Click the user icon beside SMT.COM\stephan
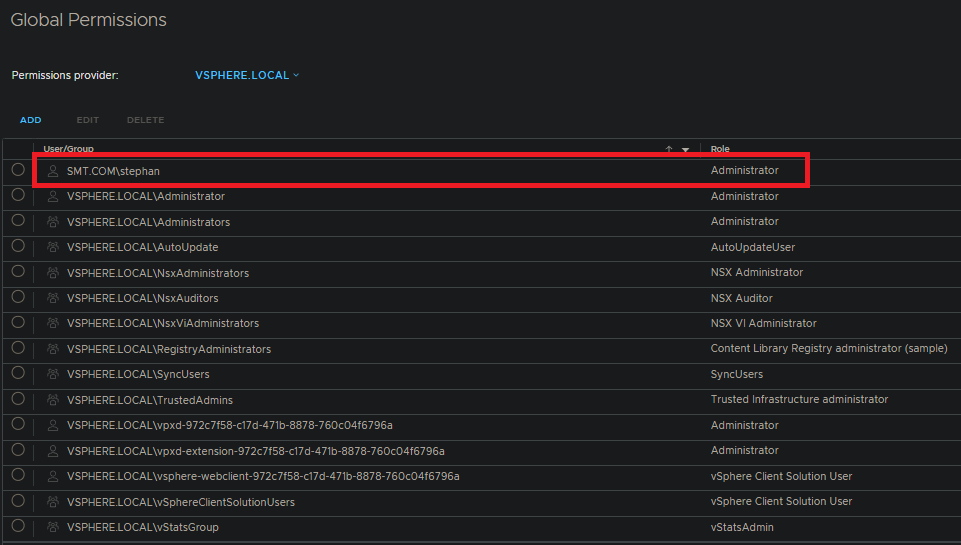The height and width of the screenshot is (545, 961). 53,171
